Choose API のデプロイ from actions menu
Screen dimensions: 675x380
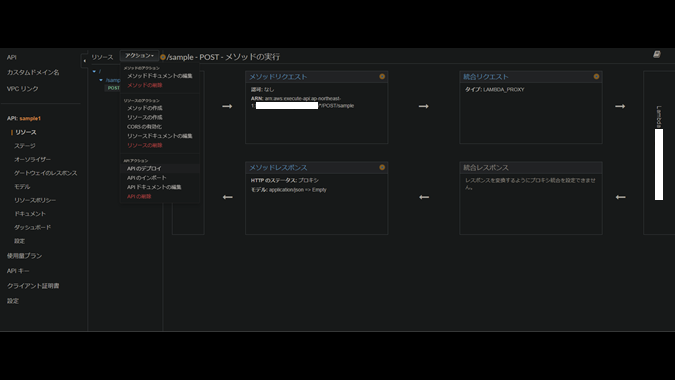(144, 168)
